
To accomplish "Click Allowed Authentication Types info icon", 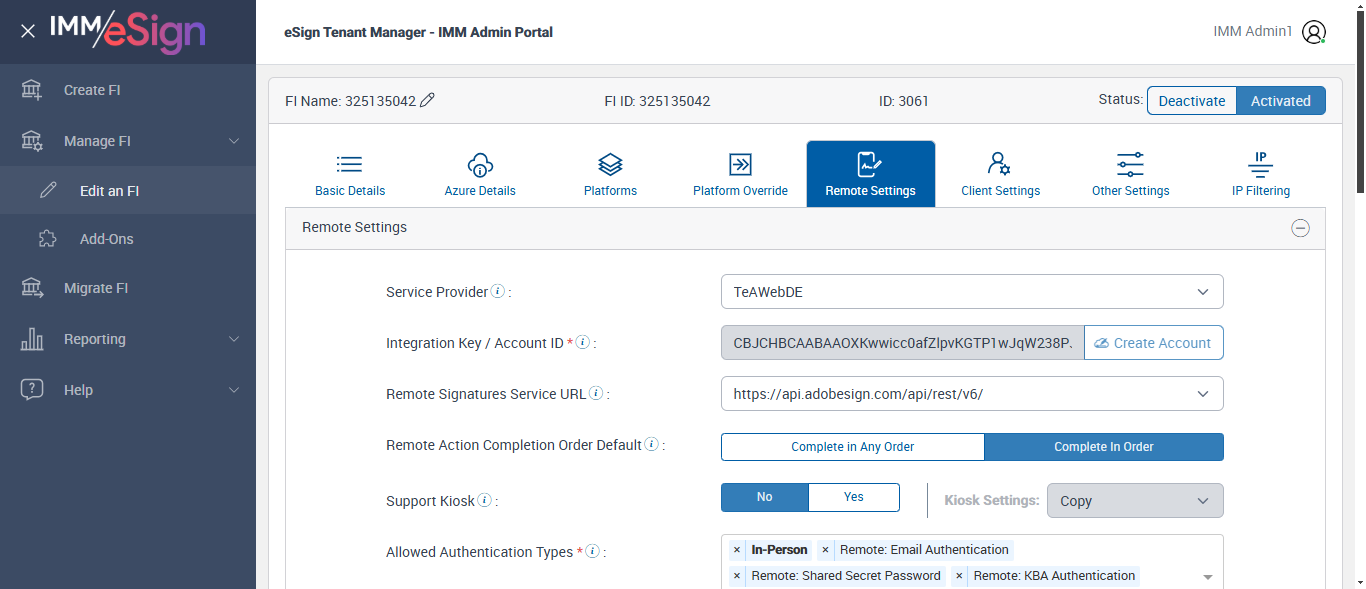I will [x=592, y=551].
